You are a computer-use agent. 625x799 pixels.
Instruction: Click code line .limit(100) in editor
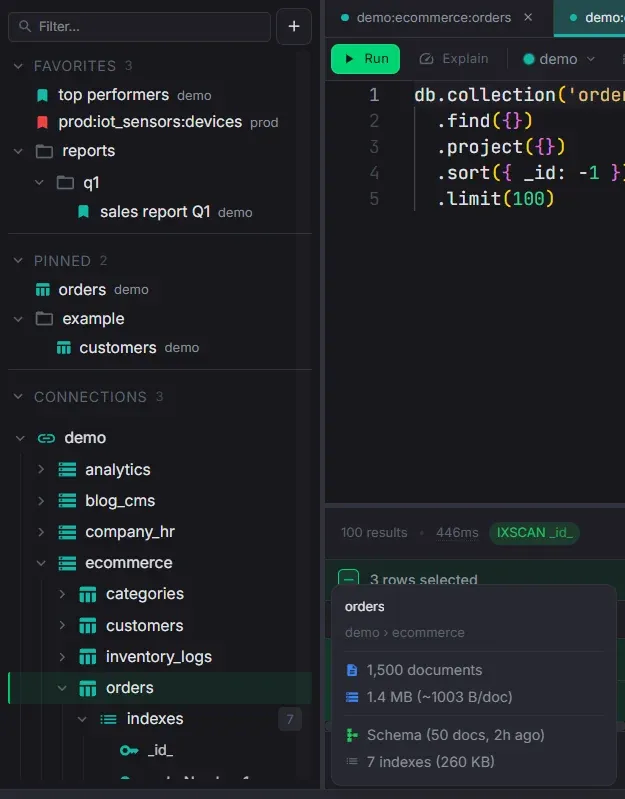click(x=495, y=199)
